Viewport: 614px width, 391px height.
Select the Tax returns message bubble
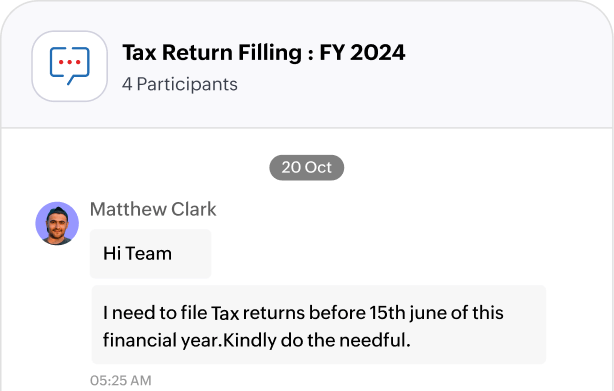319,325
